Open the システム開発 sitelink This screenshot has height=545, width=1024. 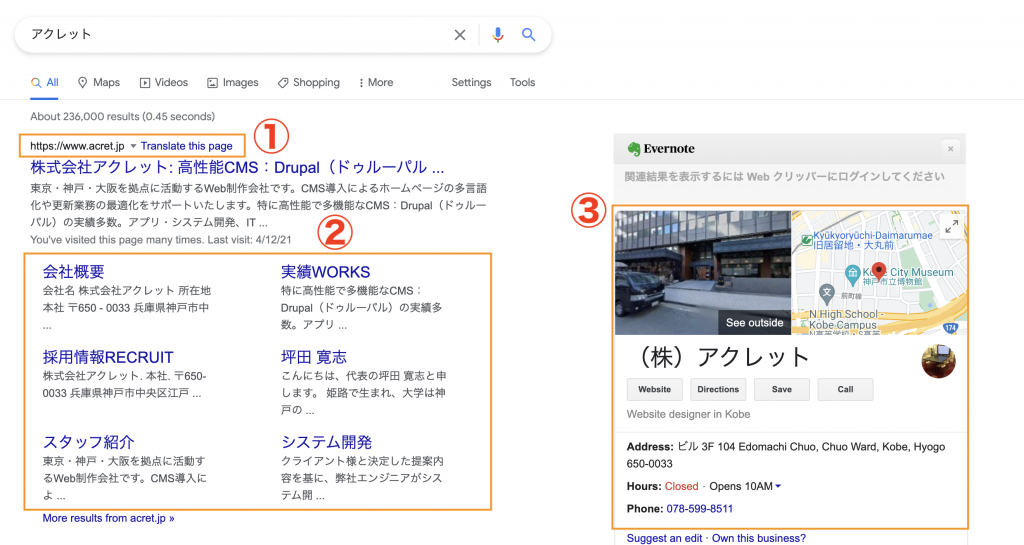coord(327,442)
